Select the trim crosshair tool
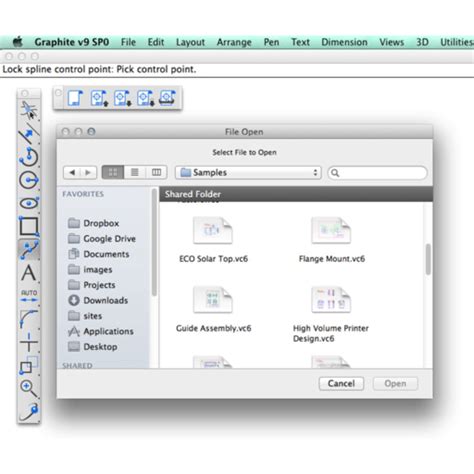Screen dimensions: 474x474 [x=29, y=342]
